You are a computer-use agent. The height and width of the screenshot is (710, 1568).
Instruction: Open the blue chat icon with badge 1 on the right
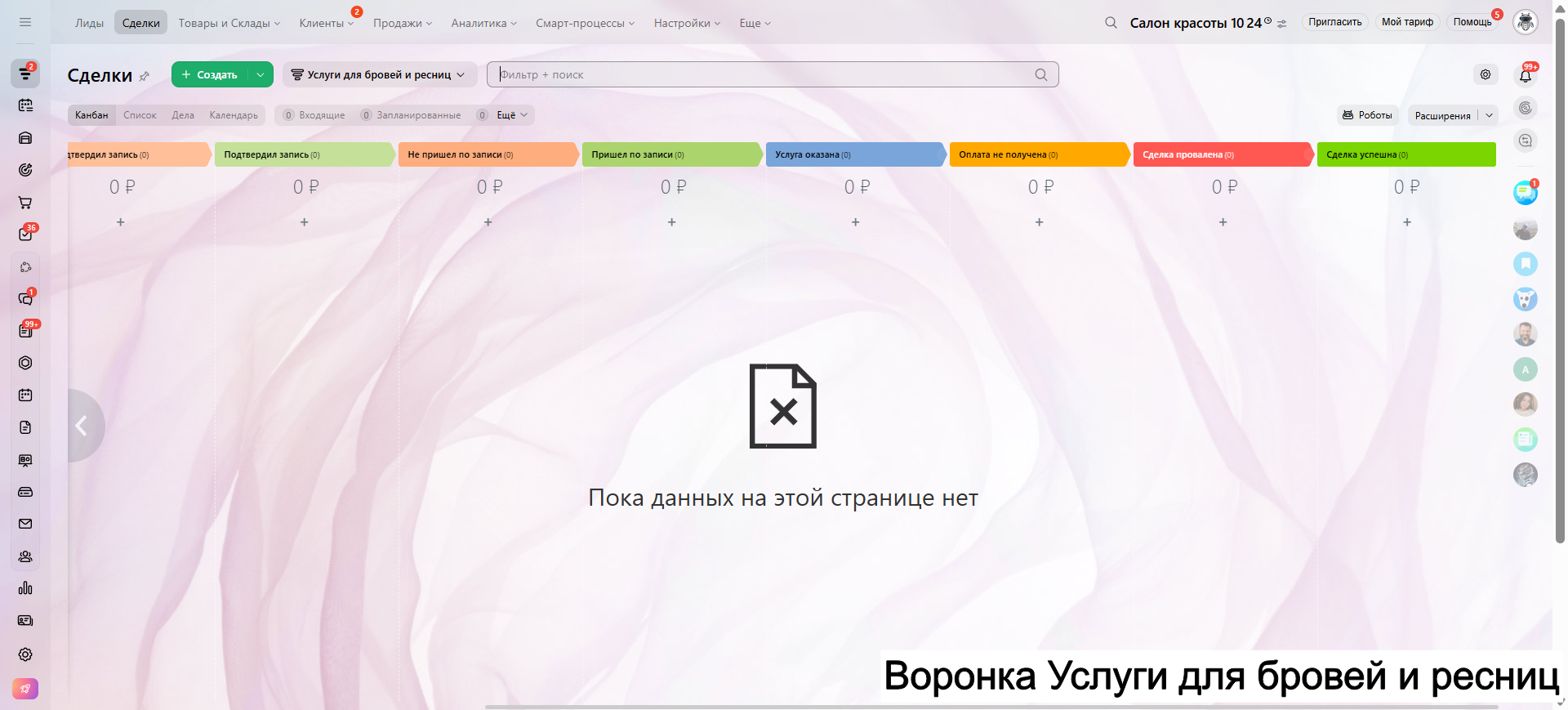pyautogui.click(x=1526, y=193)
